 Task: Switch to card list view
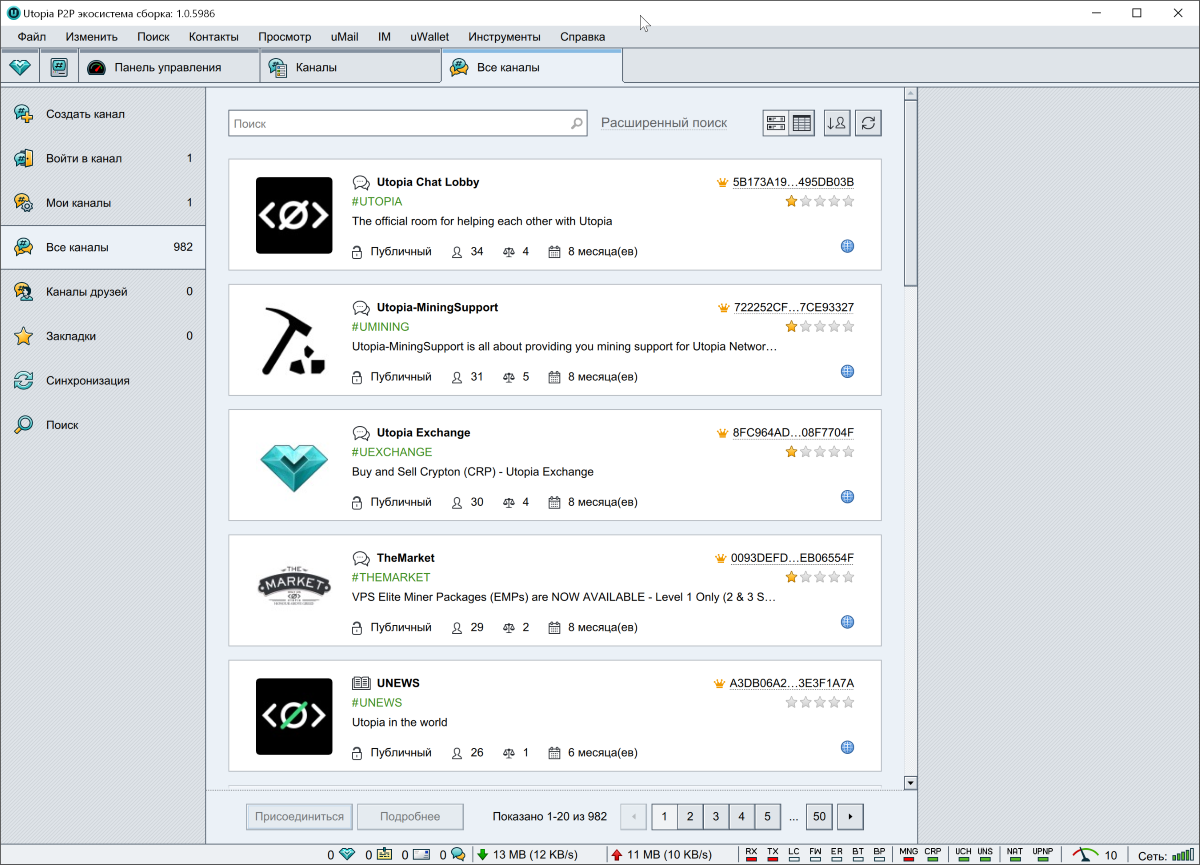pyautogui.click(x=776, y=123)
